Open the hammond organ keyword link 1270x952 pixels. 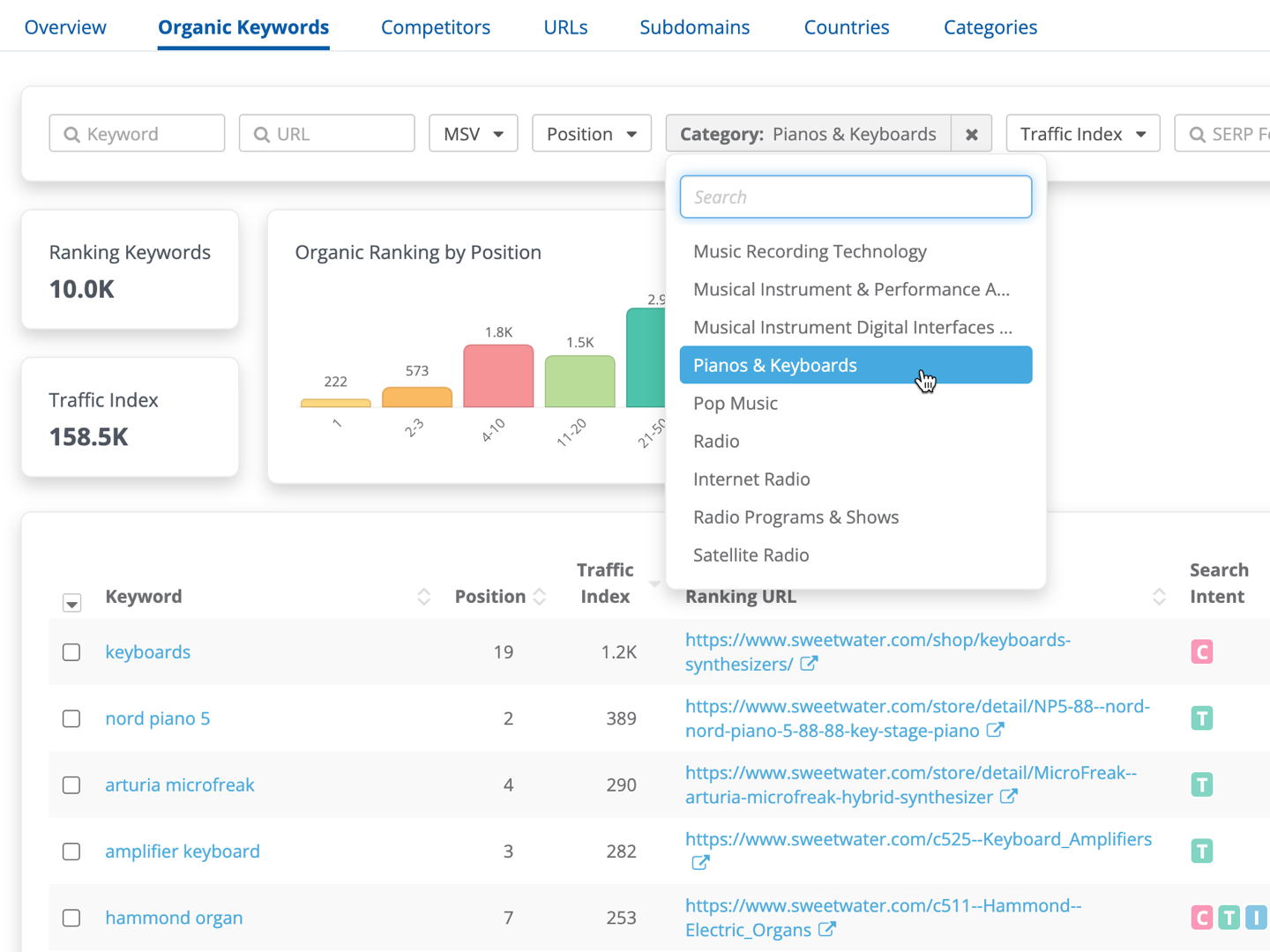(x=174, y=918)
